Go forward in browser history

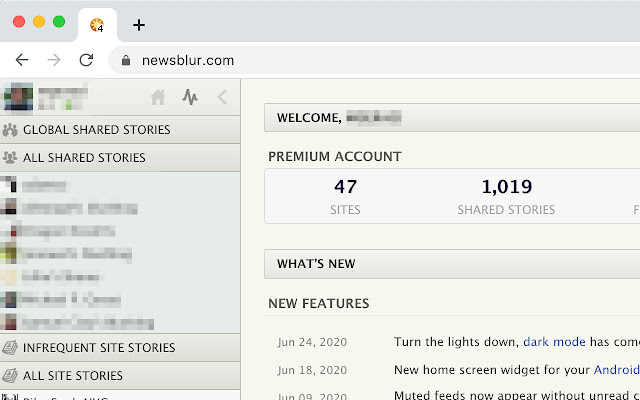point(54,60)
